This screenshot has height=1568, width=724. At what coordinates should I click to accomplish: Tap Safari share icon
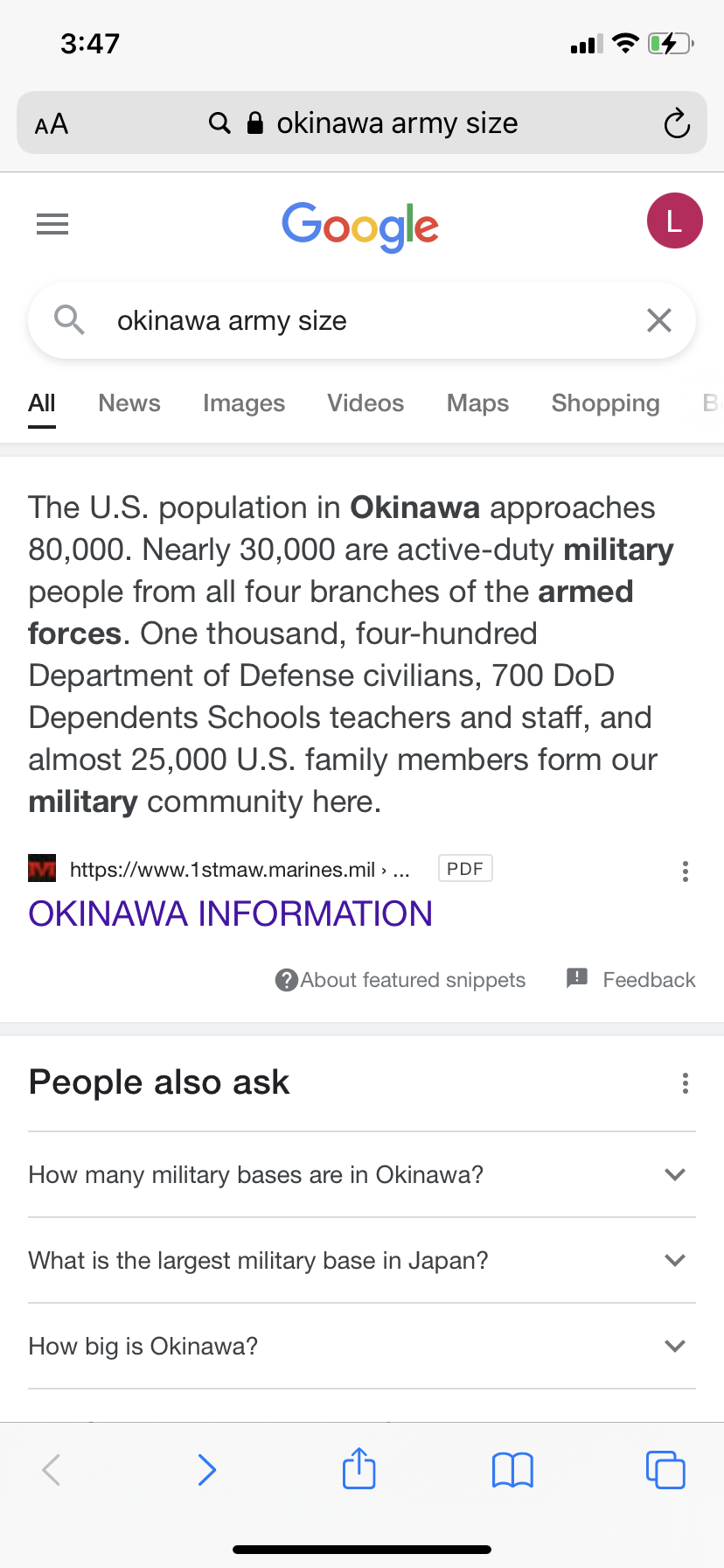point(359,1469)
